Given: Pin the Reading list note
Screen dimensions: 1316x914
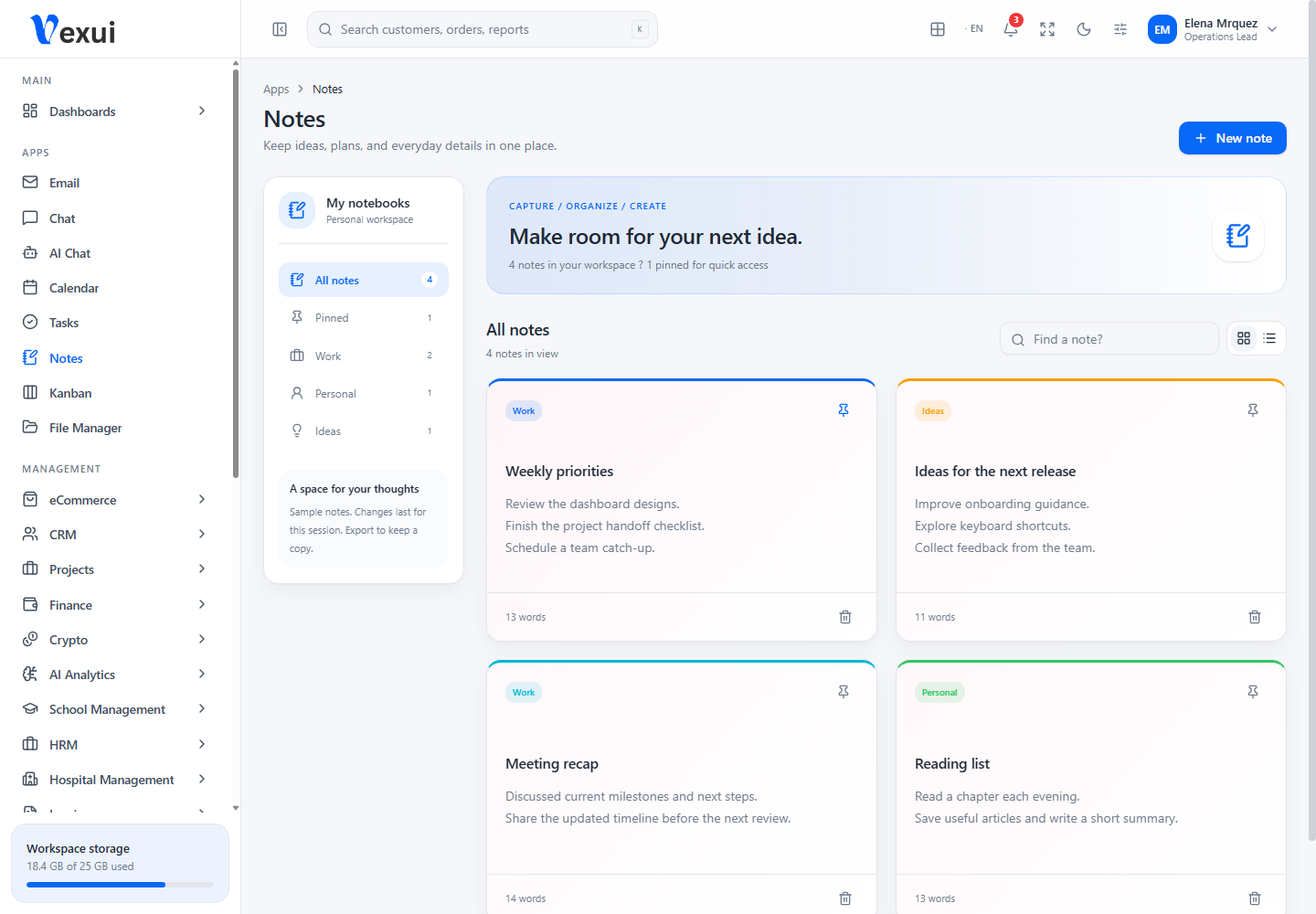Looking at the screenshot, I should tap(1253, 692).
